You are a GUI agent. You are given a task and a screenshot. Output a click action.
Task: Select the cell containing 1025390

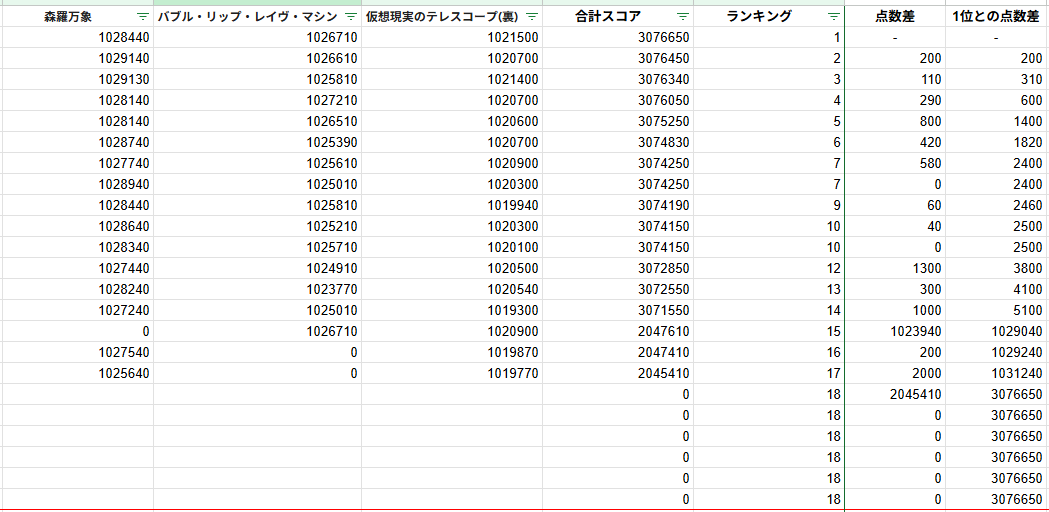pos(258,142)
